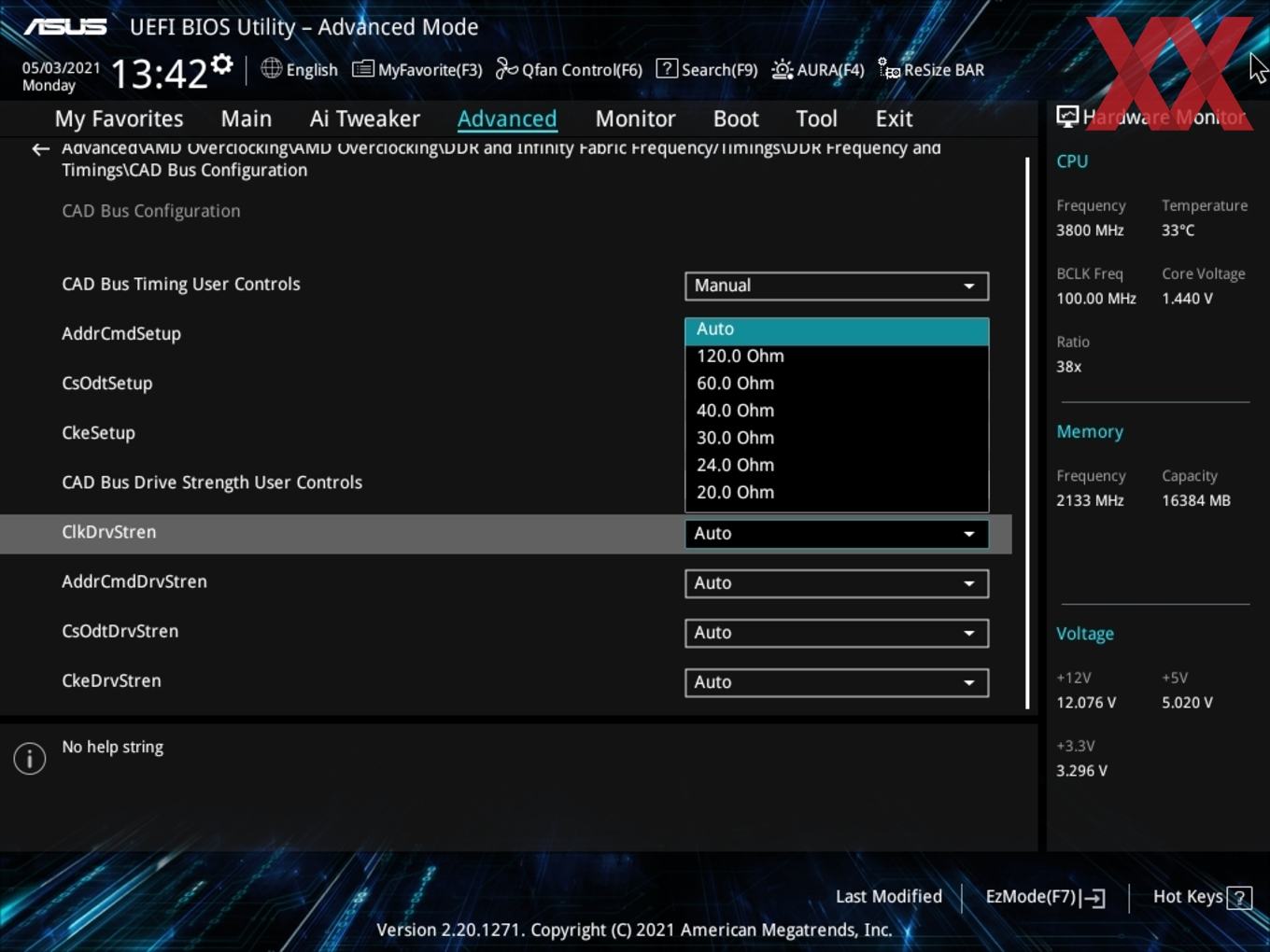The height and width of the screenshot is (952, 1270).
Task: Select 20.0 Ohm option
Action: tap(837, 492)
